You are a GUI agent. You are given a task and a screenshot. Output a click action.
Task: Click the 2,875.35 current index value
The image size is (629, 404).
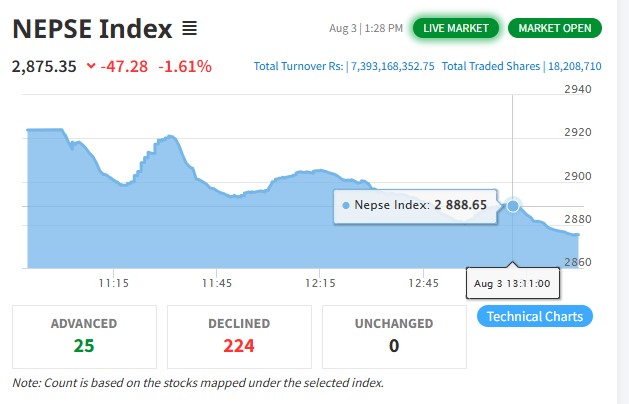pos(45,67)
